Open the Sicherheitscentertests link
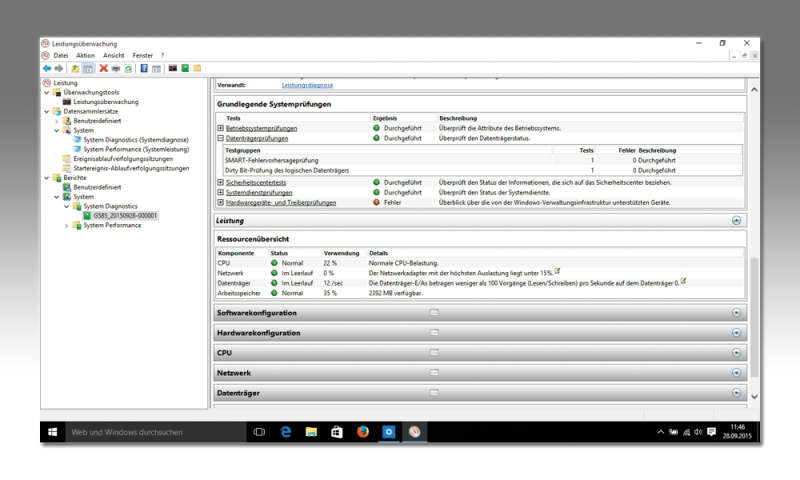The width and height of the screenshot is (800, 480). (x=256, y=182)
